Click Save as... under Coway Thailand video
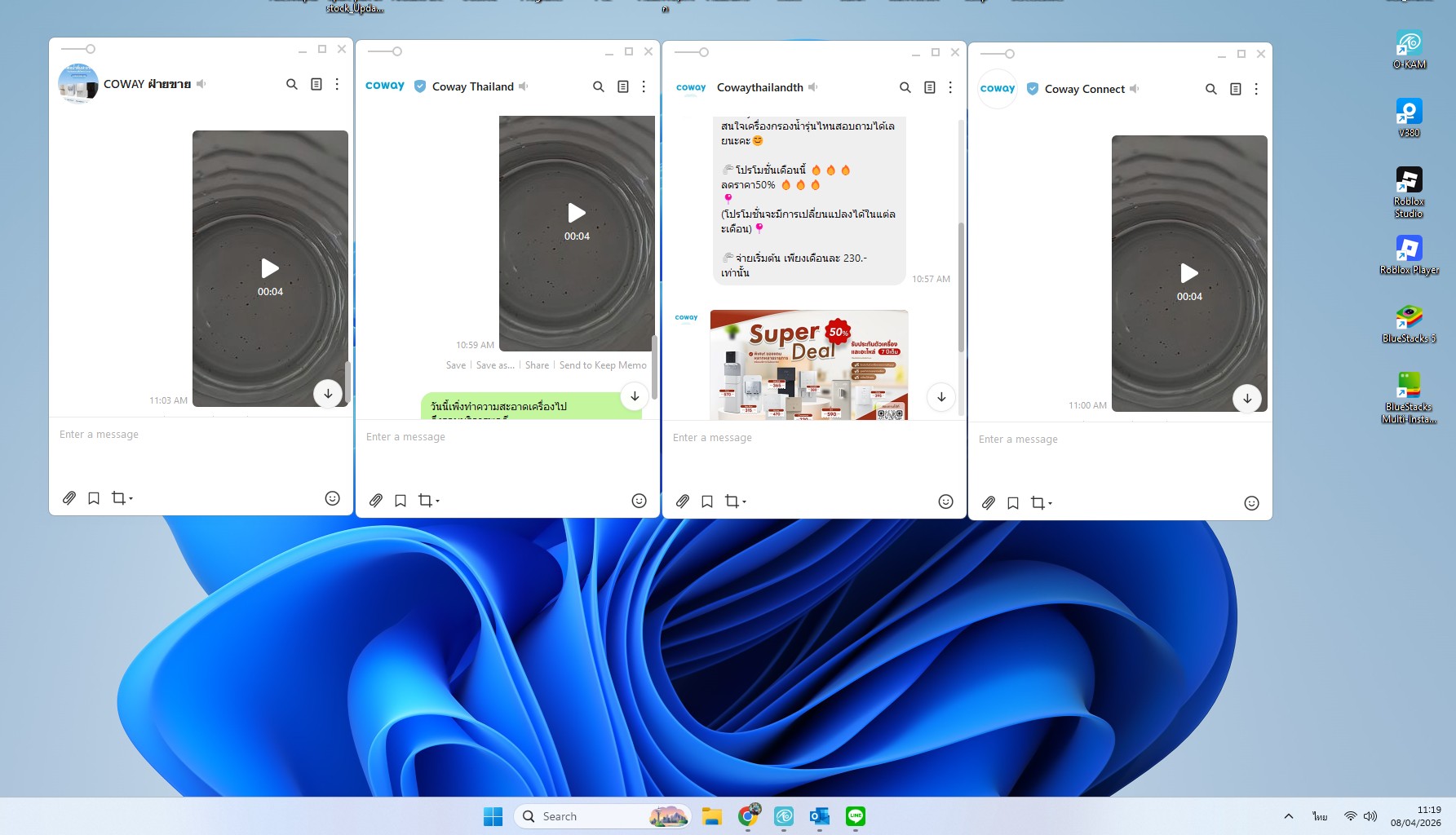1456x835 pixels. coord(495,365)
